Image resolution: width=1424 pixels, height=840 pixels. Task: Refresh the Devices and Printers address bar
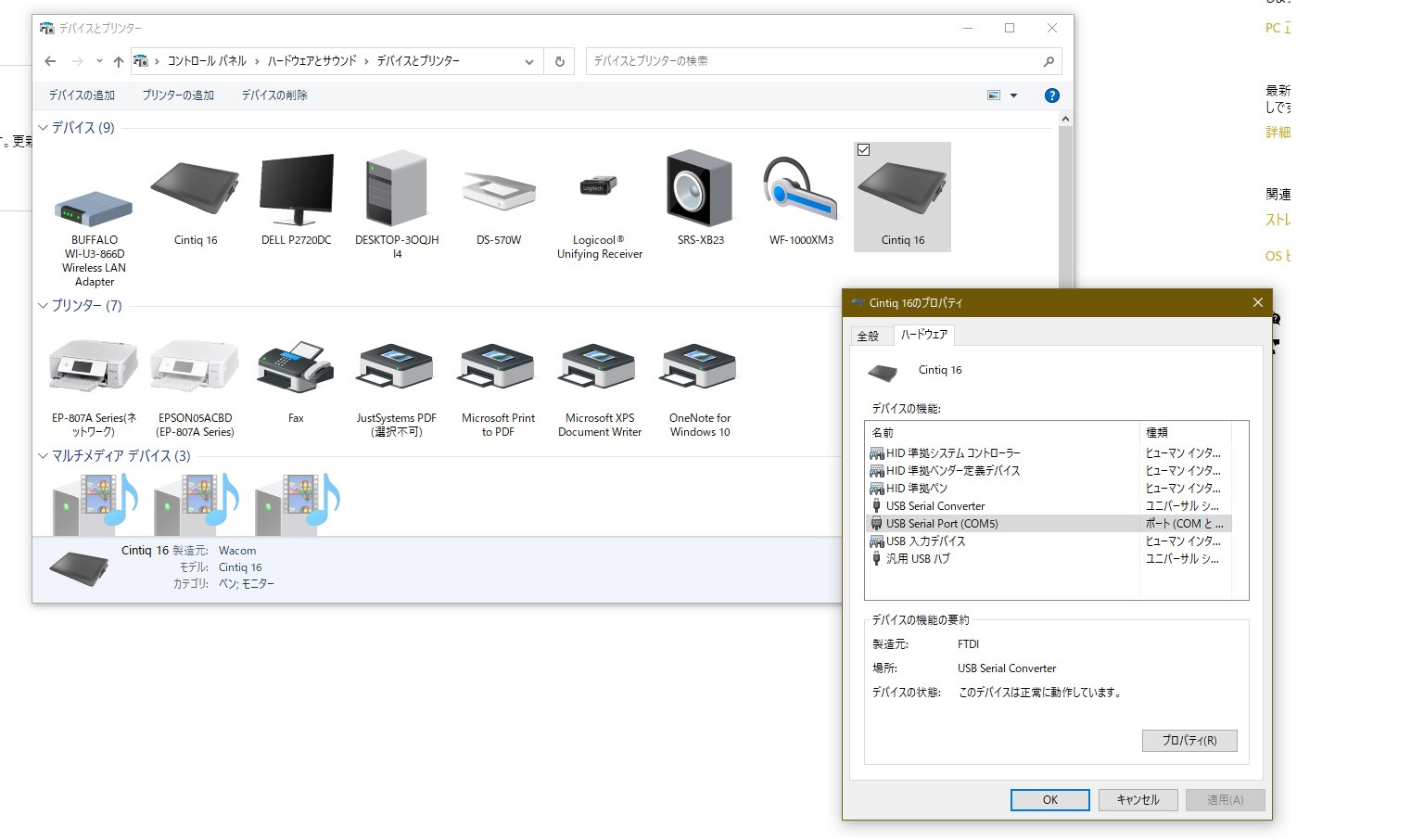559,61
